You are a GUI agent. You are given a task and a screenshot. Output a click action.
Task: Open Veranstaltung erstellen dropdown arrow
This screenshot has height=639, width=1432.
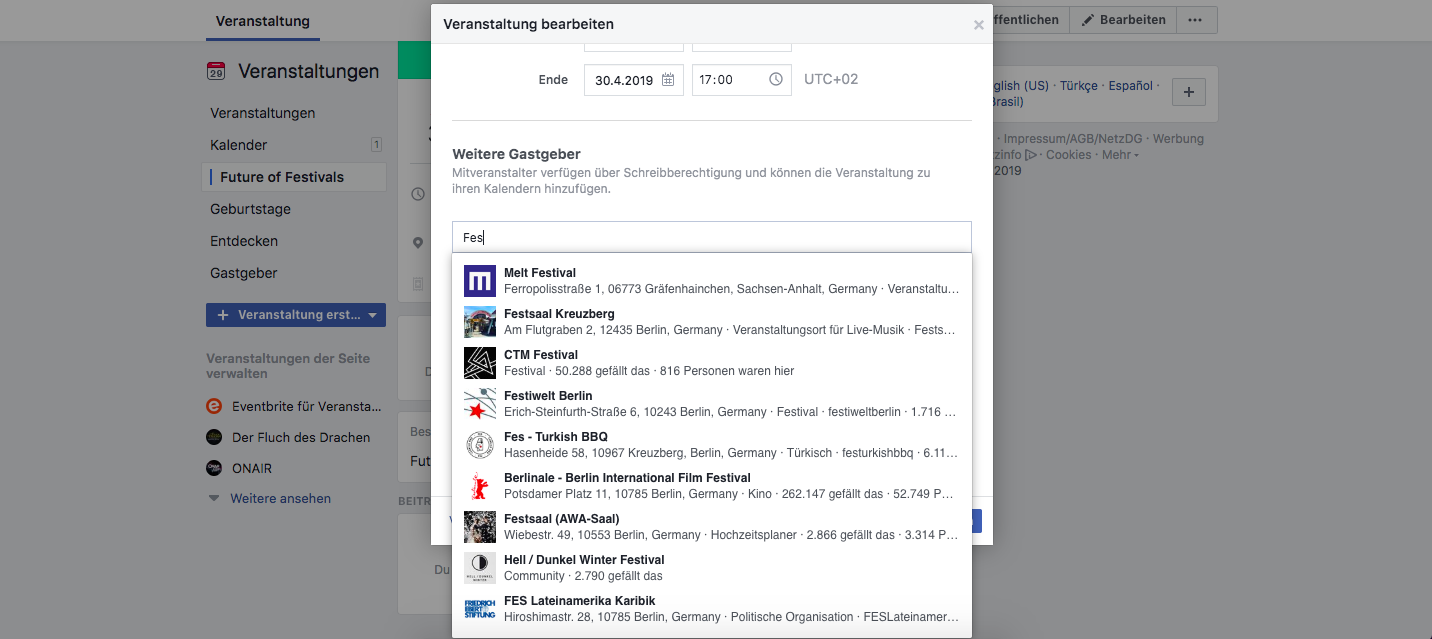pos(372,315)
